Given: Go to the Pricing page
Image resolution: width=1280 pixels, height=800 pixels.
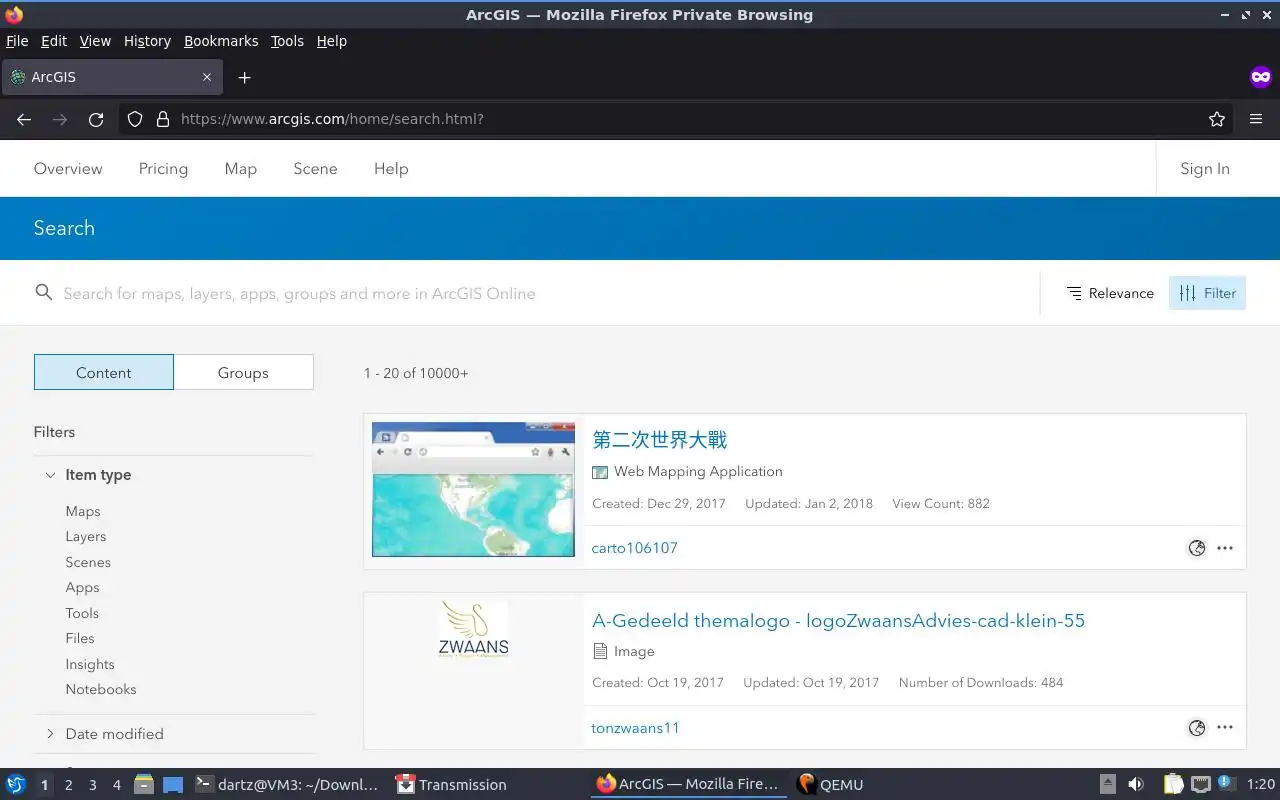Looking at the screenshot, I should point(163,169).
